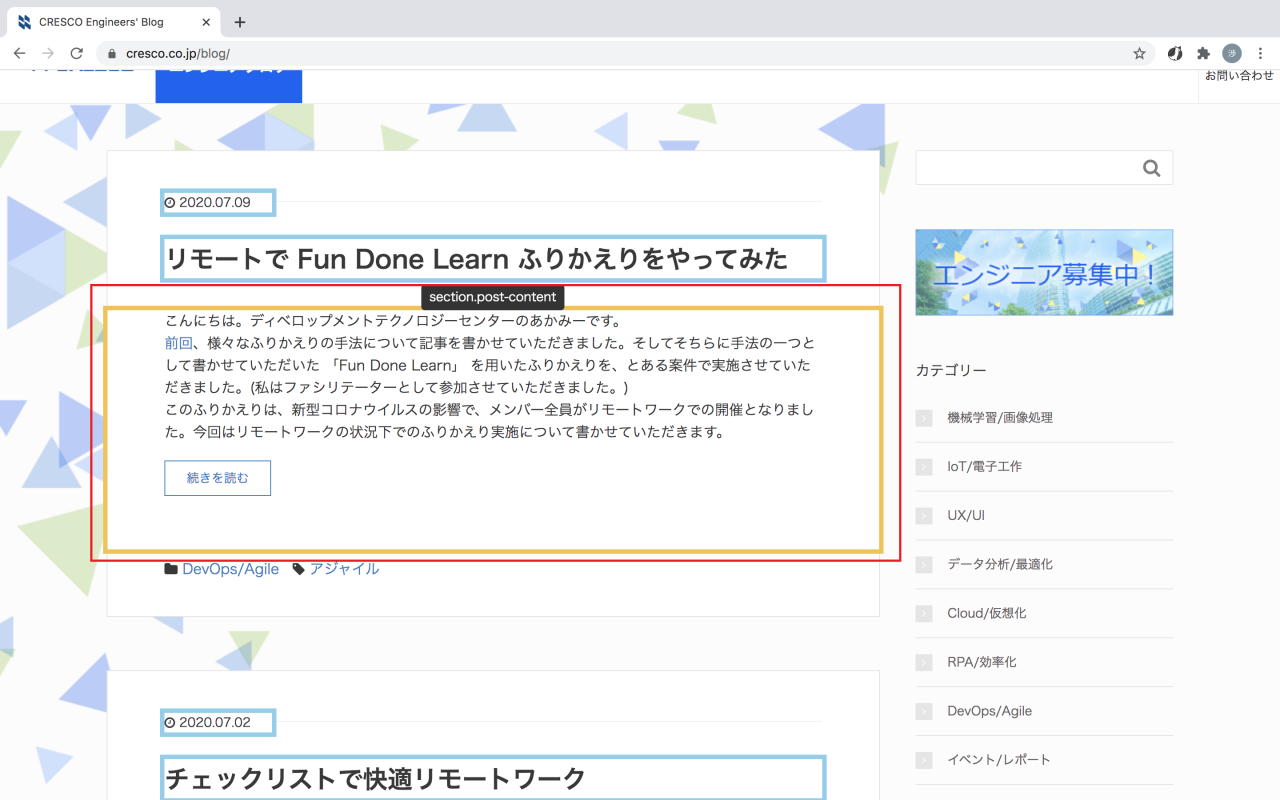
Task: Click the arrow icon beside データ分析/最適化
Action: point(924,565)
